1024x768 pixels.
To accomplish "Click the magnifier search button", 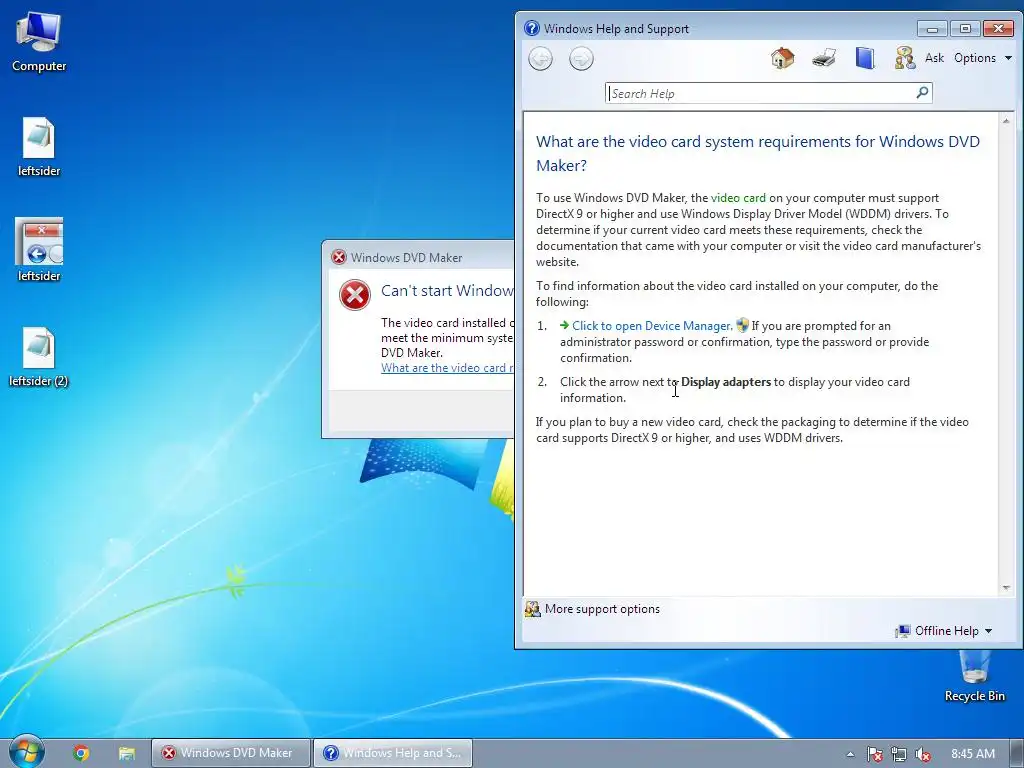I will [922, 93].
